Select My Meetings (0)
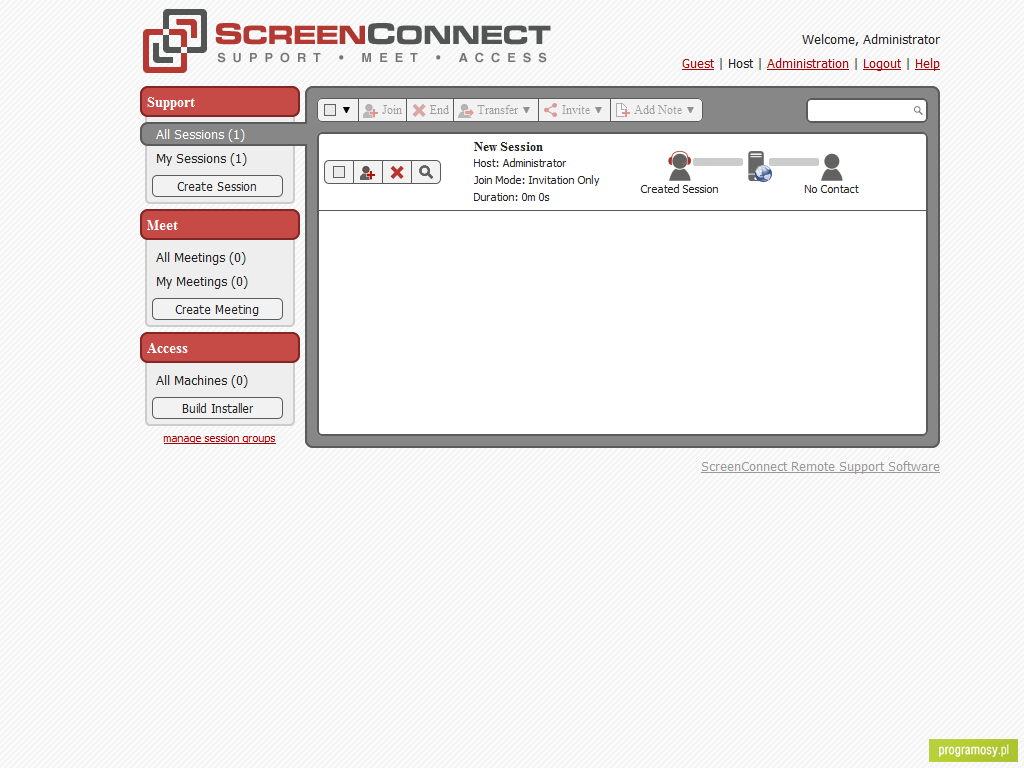Image resolution: width=1024 pixels, height=768 pixels. tap(202, 282)
